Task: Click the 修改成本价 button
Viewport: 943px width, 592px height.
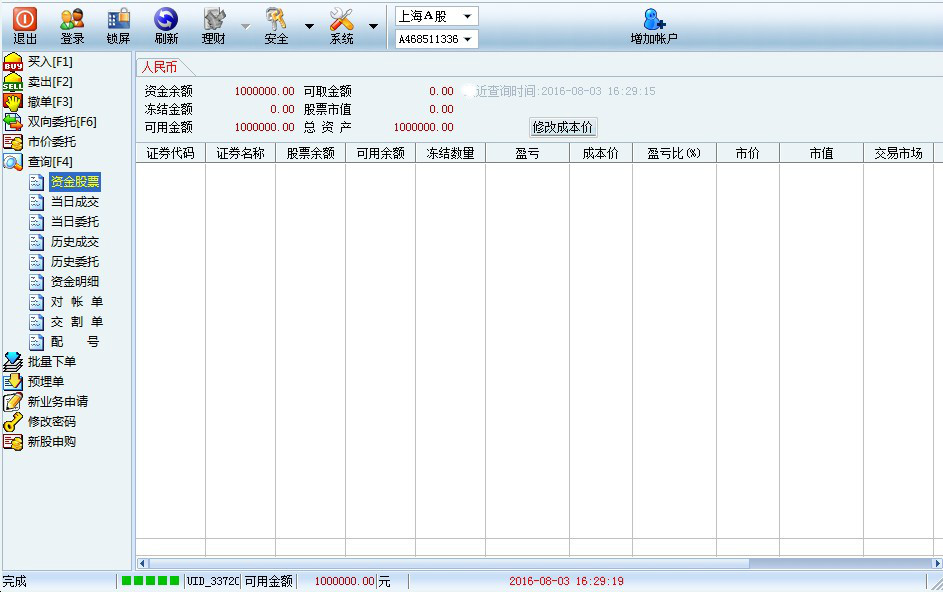Action: click(x=563, y=127)
